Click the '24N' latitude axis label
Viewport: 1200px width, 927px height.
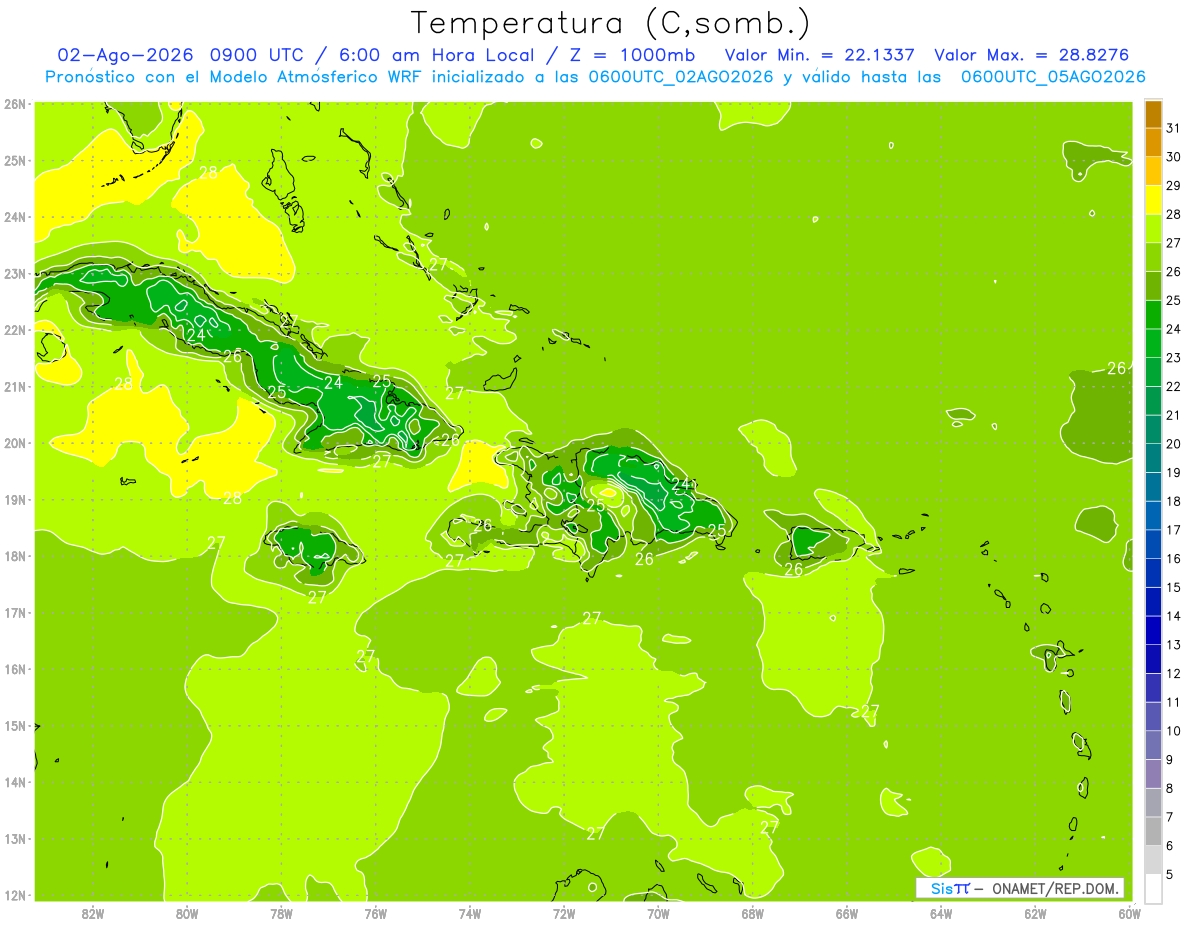click(15, 217)
